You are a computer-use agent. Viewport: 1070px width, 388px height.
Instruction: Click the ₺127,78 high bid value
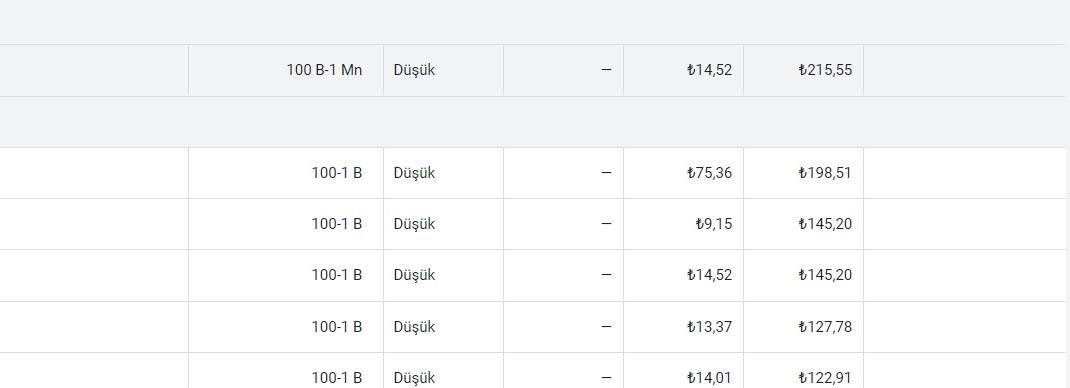tap(825, 327)
